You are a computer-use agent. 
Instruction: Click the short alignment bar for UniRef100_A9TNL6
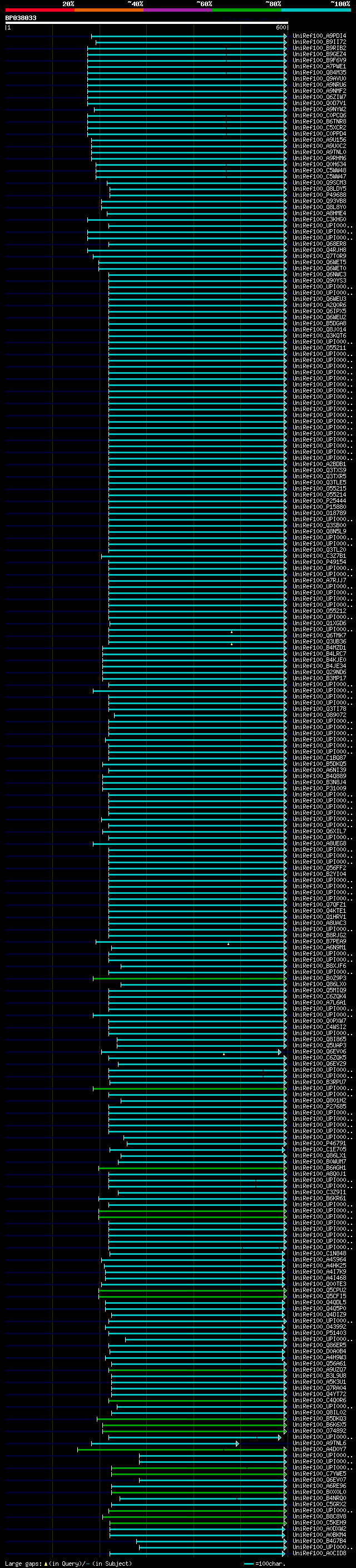[x=165, y=1443]
